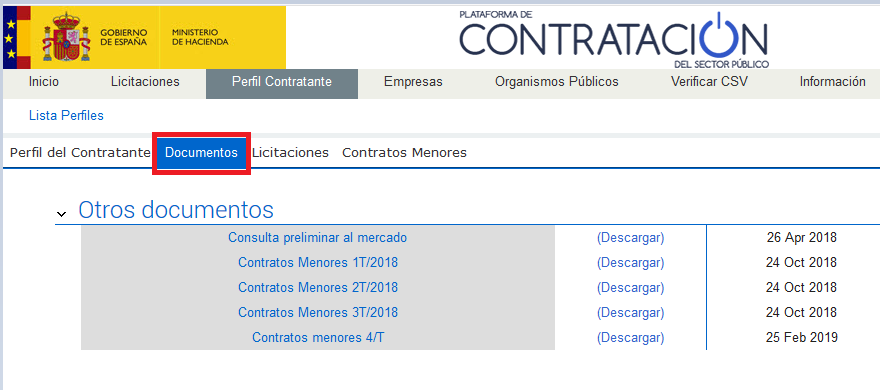Screen dimensions: 880x390
Task: Open Contratos Menores 2T/2018 document link
Action: [318, 287]
